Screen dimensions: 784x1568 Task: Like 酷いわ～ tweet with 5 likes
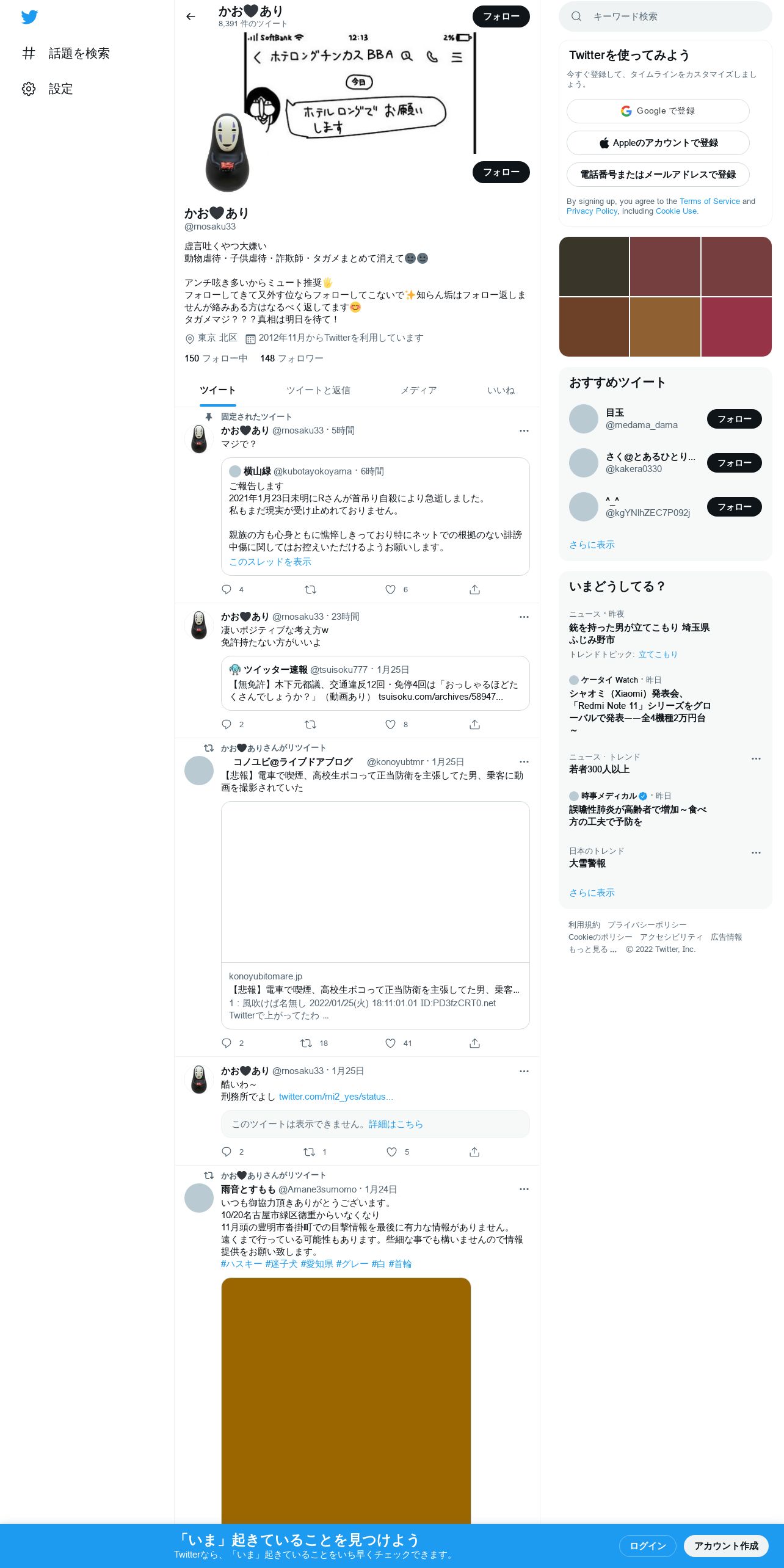coord(391,1152)
